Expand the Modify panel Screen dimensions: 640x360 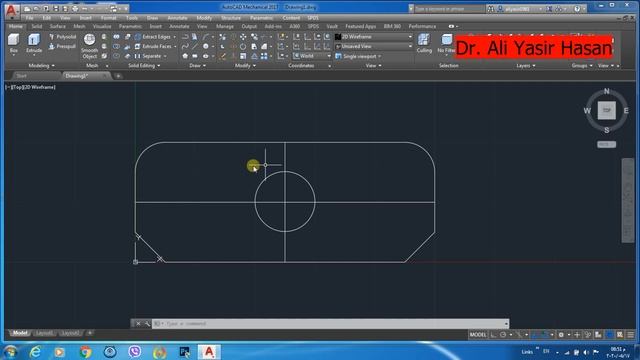245,66
